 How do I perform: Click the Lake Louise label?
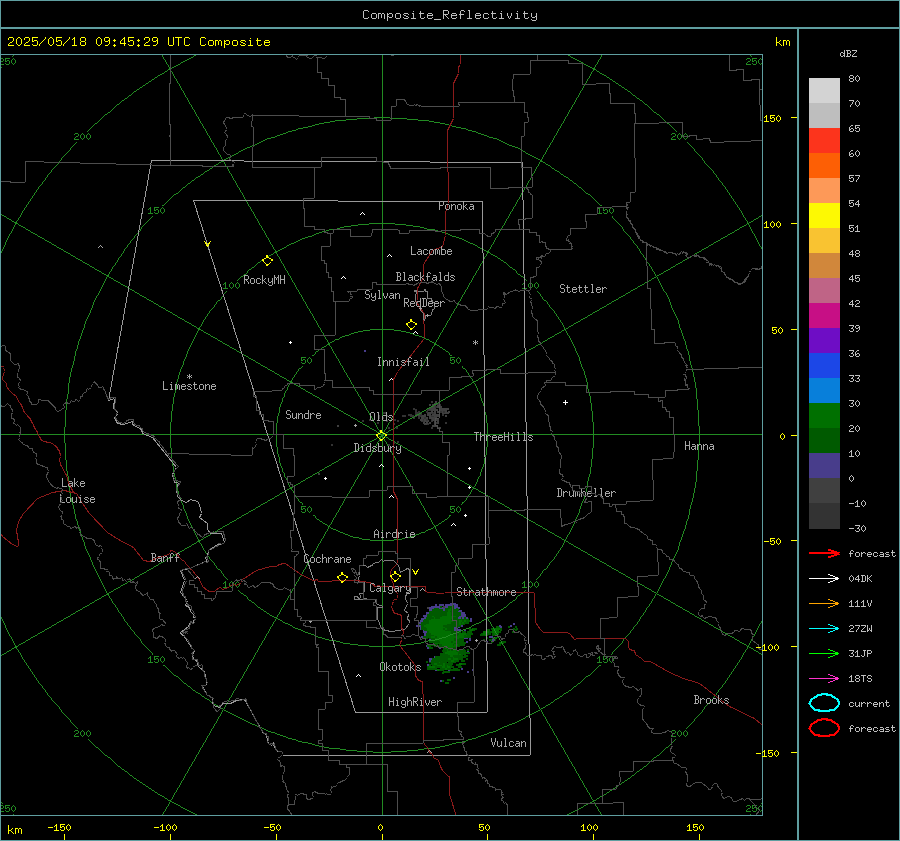(x=77, y=491)
